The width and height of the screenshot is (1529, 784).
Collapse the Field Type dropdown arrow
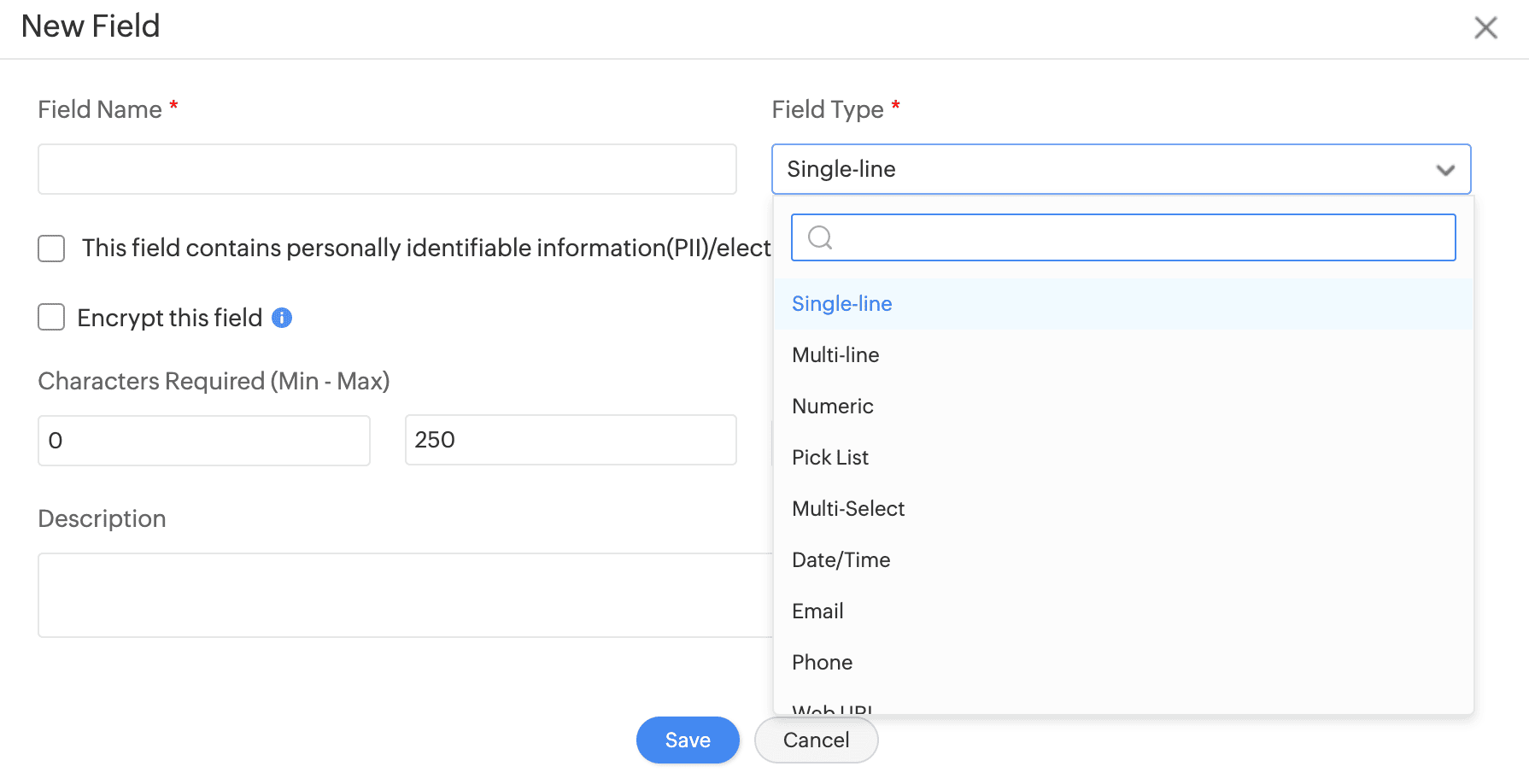tap(1445, 170)
